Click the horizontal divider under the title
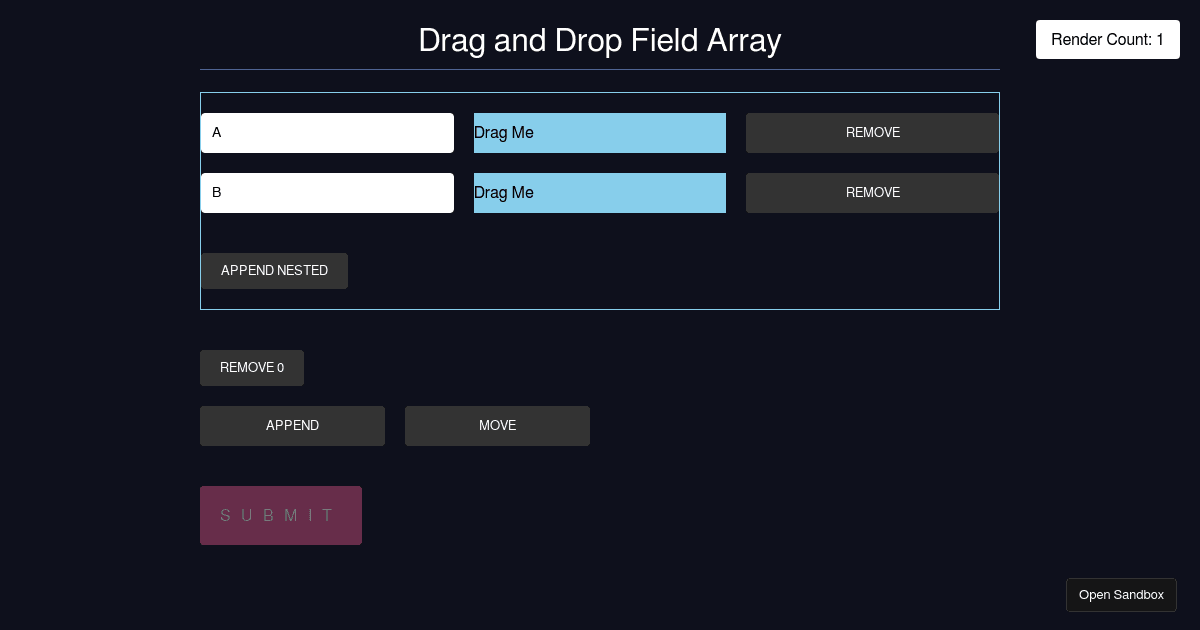The image size is (1200, 630). [600, 69]
